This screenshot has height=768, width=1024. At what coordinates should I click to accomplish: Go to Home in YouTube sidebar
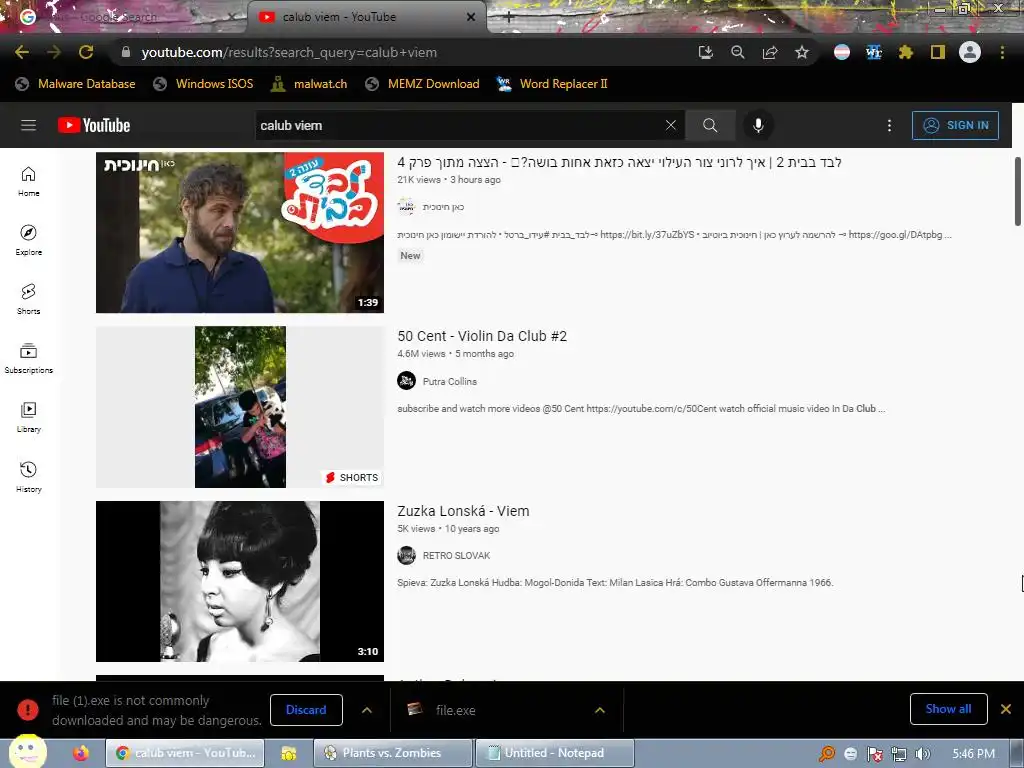(x=28, y=182)
